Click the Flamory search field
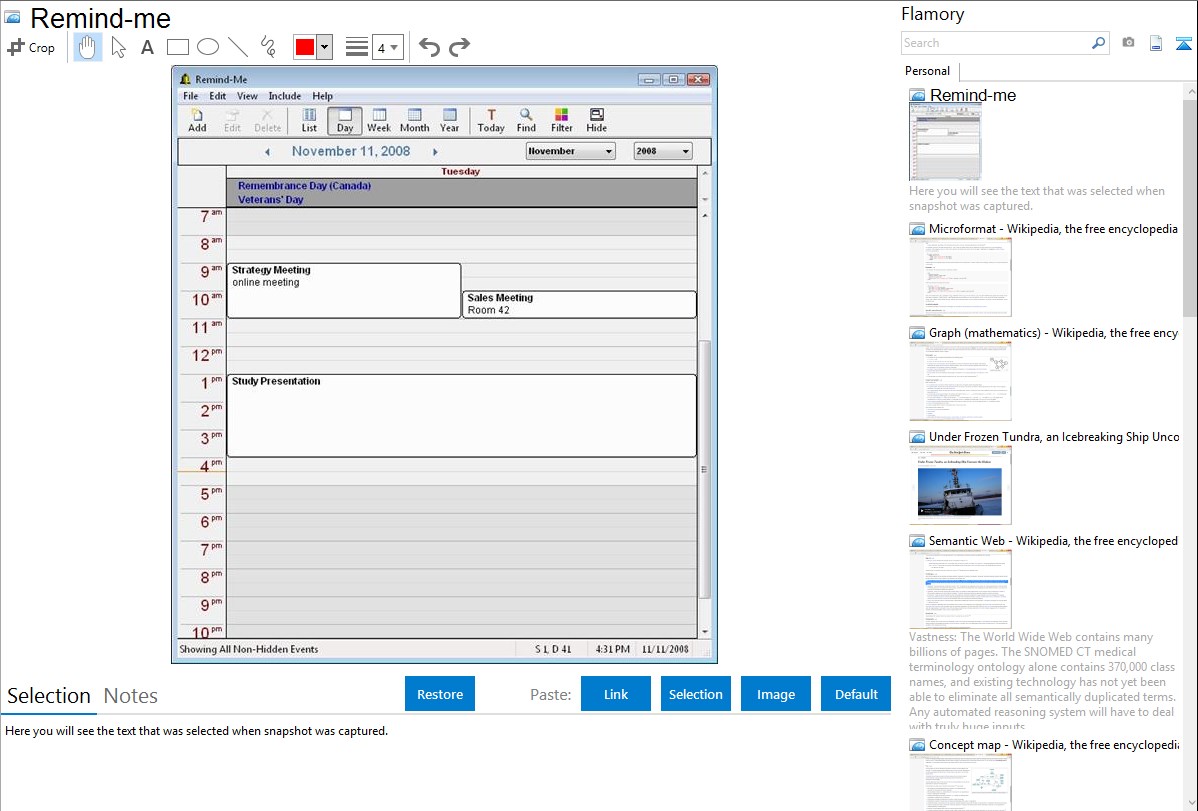 pos(996,43)
